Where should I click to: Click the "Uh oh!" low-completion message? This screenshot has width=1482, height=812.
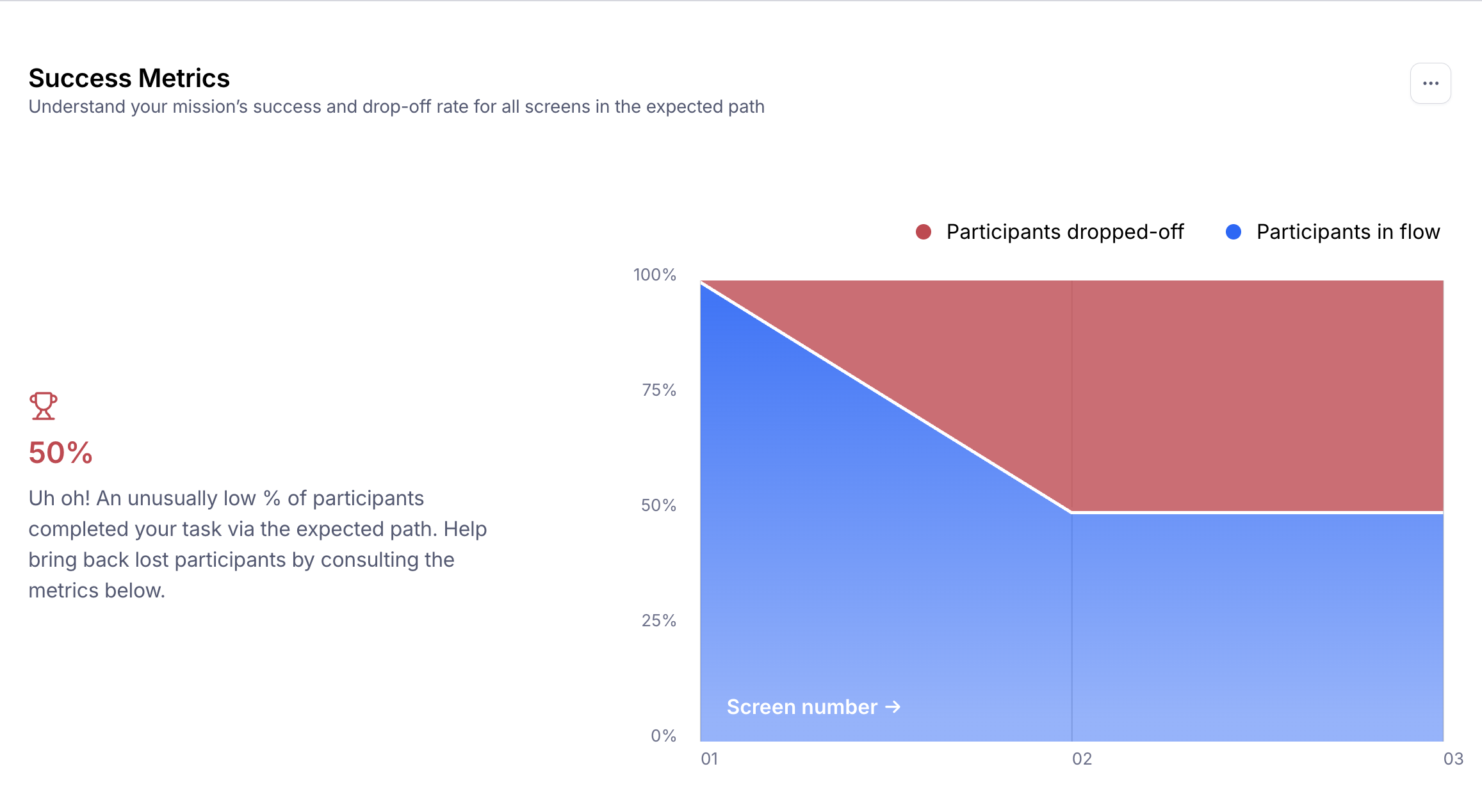(x=257, y=544)
